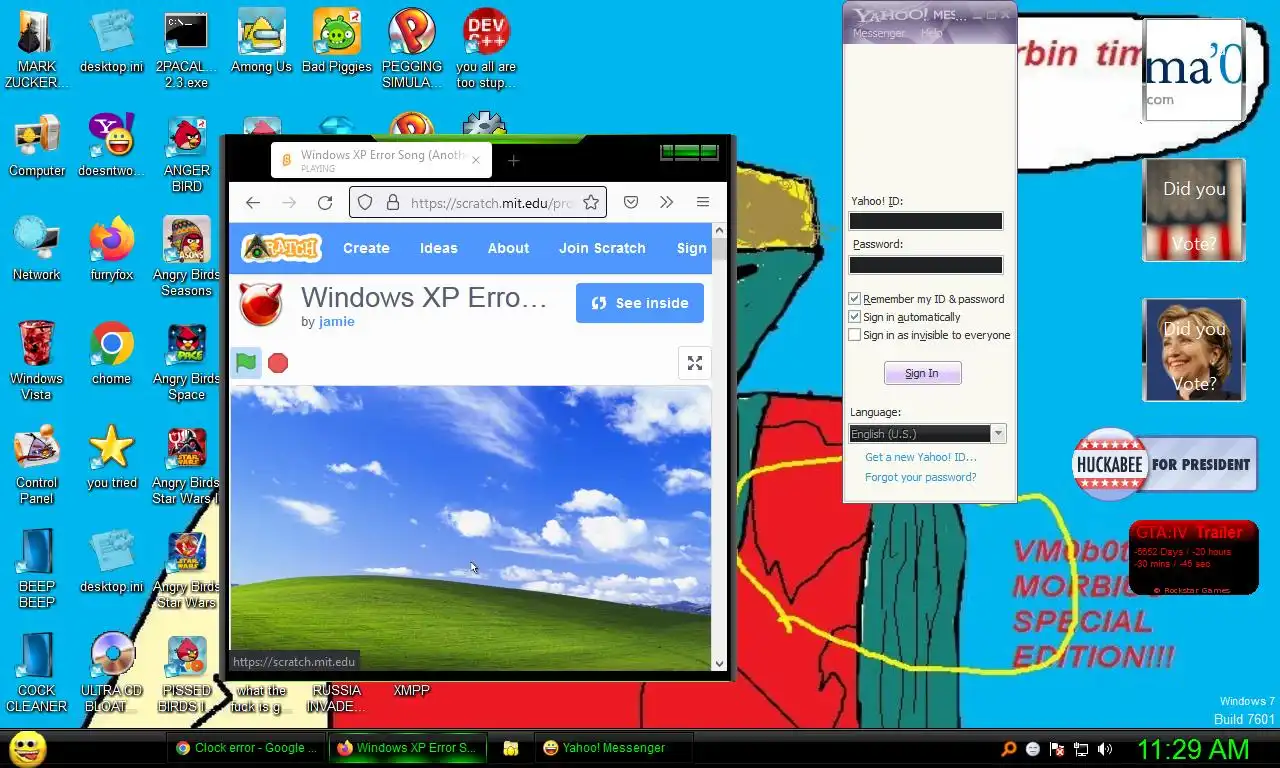The image size is (1280, 768).
Task: Click the page scrollbar's up arrow
Action: [719, 230]
